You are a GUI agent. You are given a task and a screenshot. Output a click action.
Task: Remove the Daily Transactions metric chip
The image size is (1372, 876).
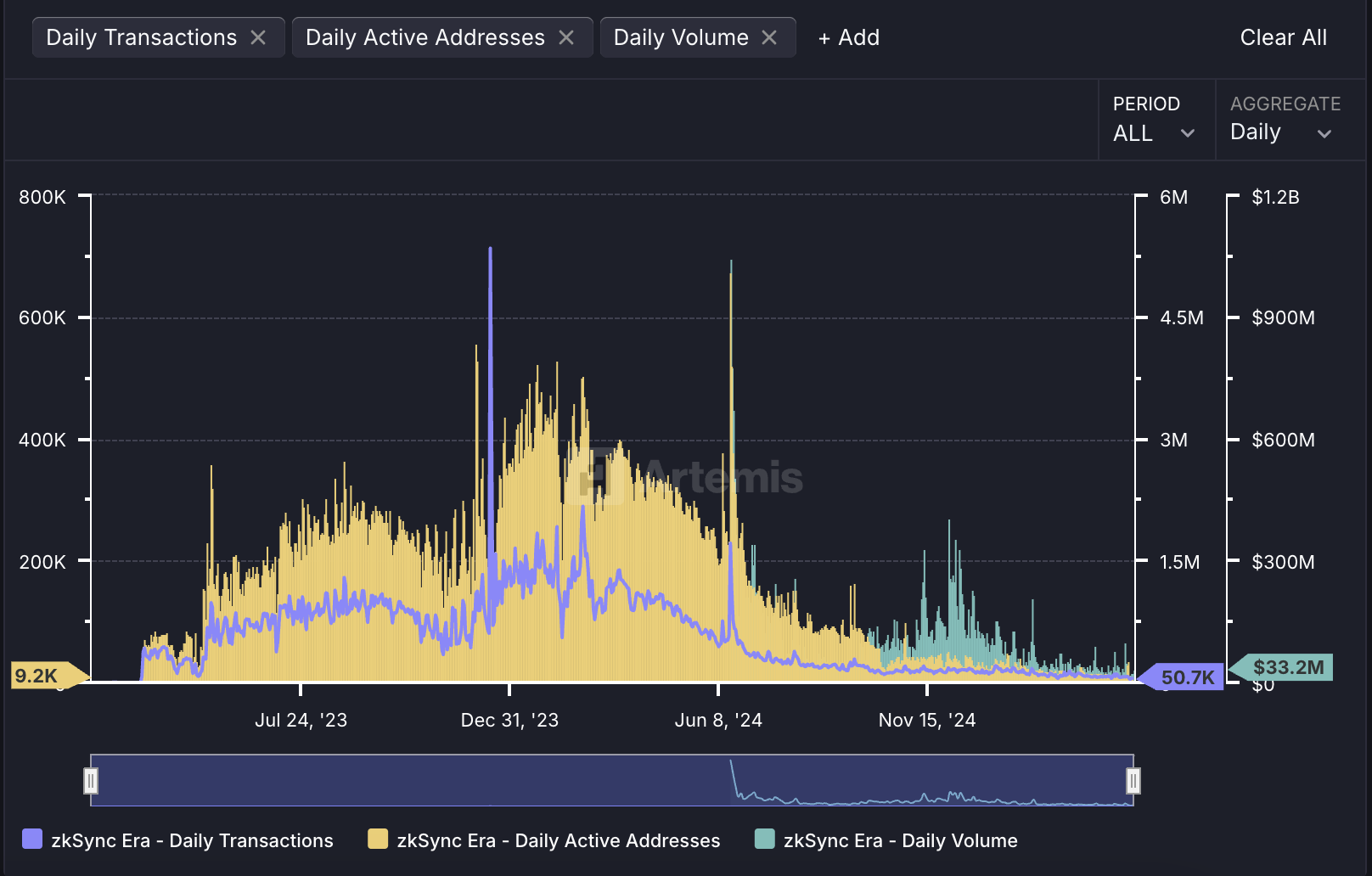[x=258, y=37]
